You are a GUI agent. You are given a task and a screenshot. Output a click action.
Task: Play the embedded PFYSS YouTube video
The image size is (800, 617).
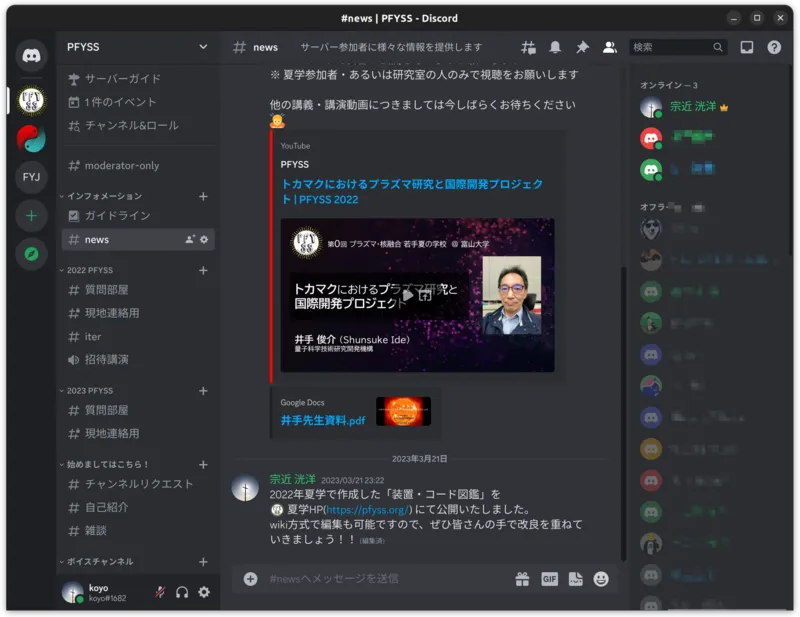click(x=407, y=295)
